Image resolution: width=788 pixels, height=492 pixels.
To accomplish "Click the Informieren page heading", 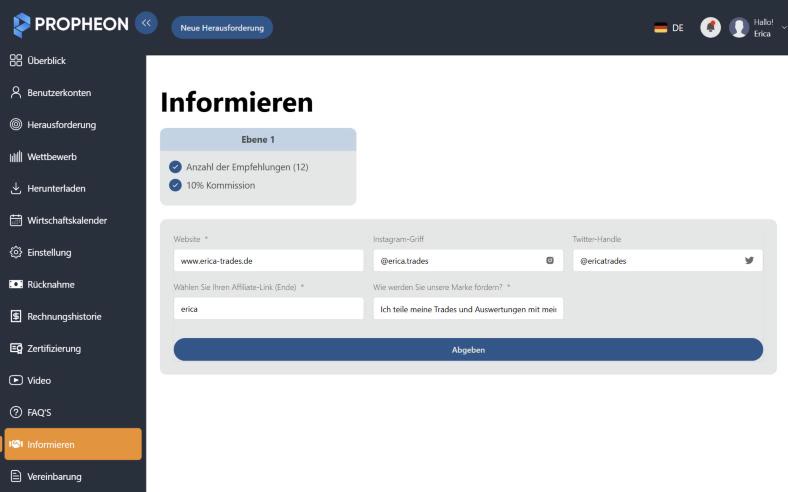I will (x=237, y=103).
